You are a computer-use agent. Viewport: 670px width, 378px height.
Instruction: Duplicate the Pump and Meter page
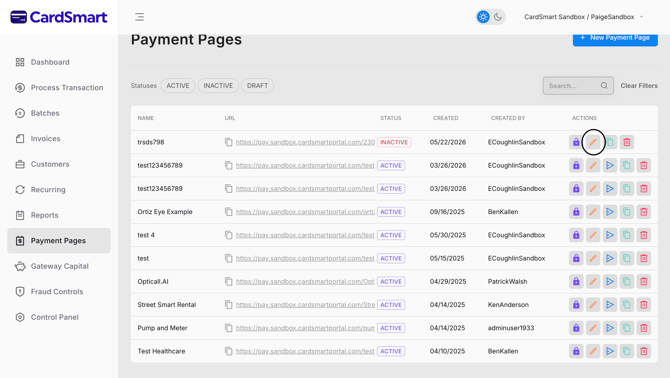pyautogui.click(x=627, y=328)
